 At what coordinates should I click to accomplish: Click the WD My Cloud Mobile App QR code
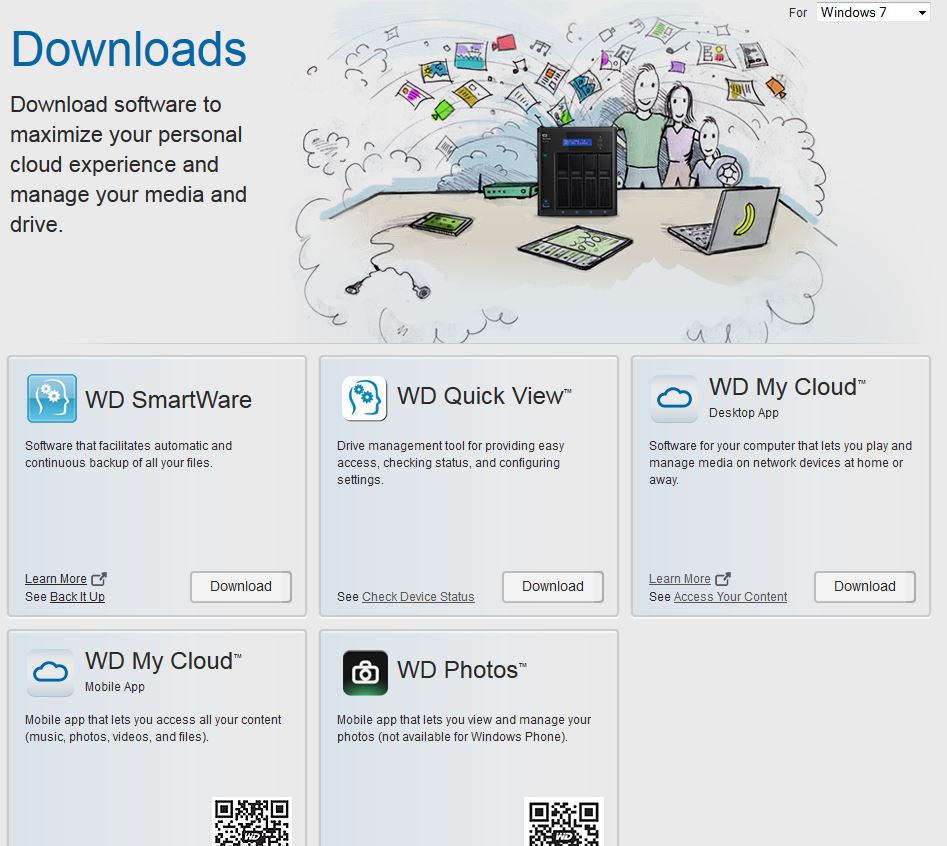tap(252, 821)
